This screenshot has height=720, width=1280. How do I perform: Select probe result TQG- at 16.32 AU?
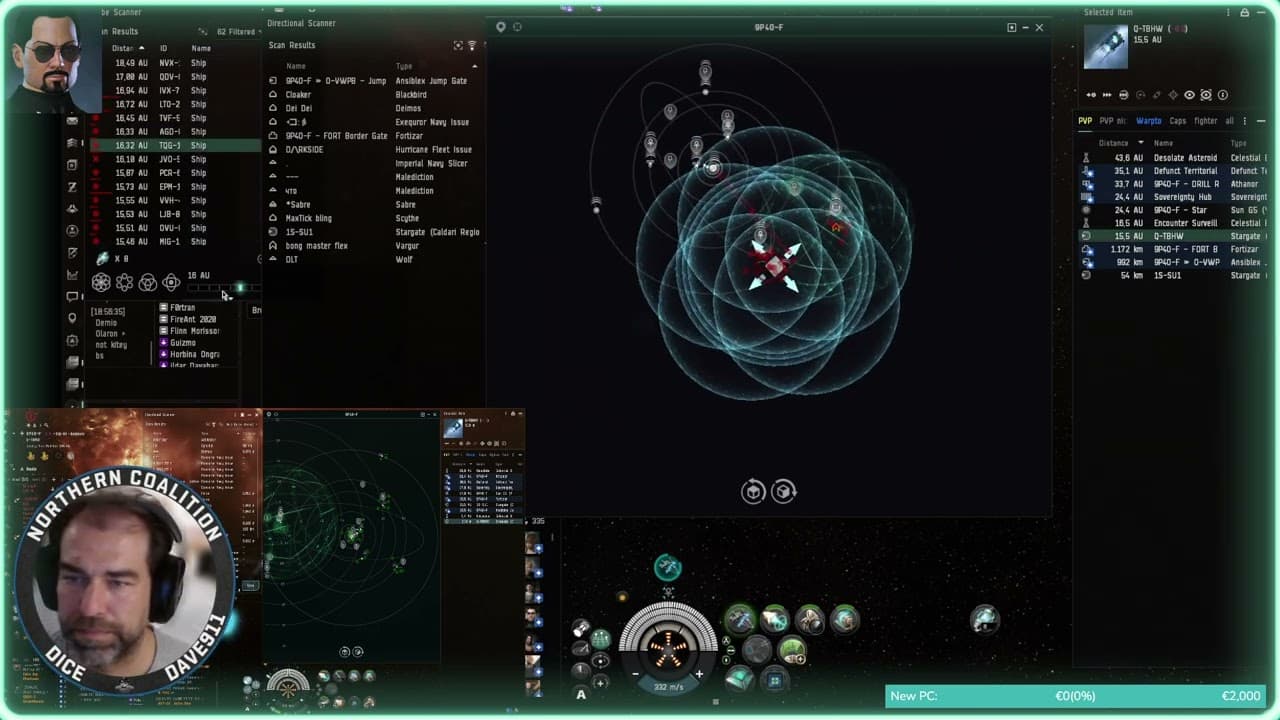click(175, 145)
